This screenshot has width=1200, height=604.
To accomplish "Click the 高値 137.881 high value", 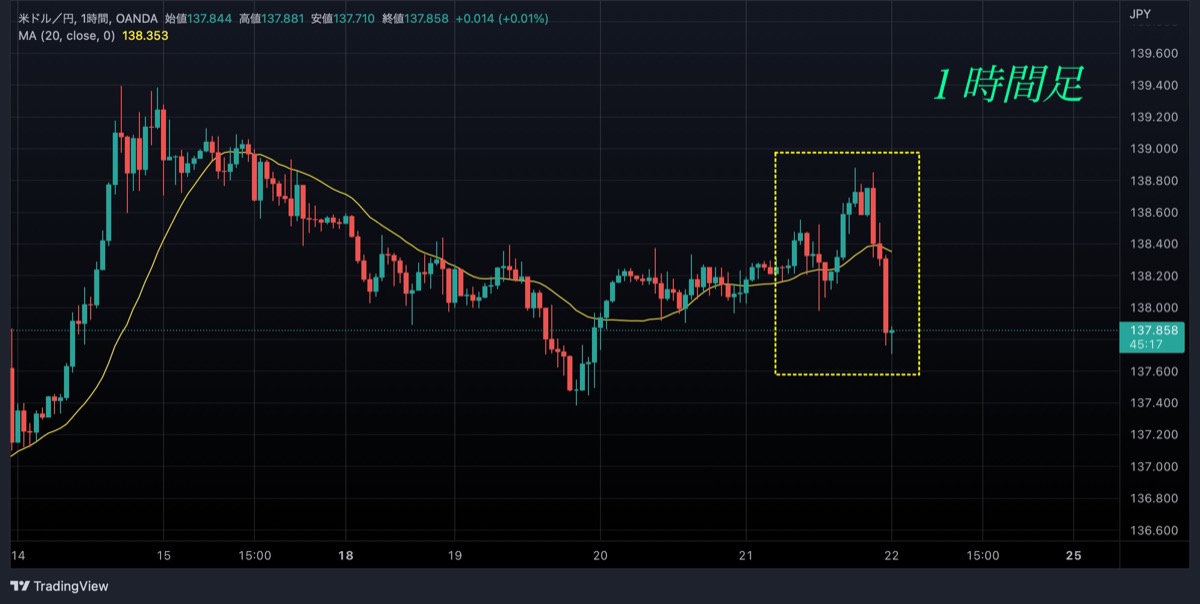I will pyautogui.click(x=271, y=18).
